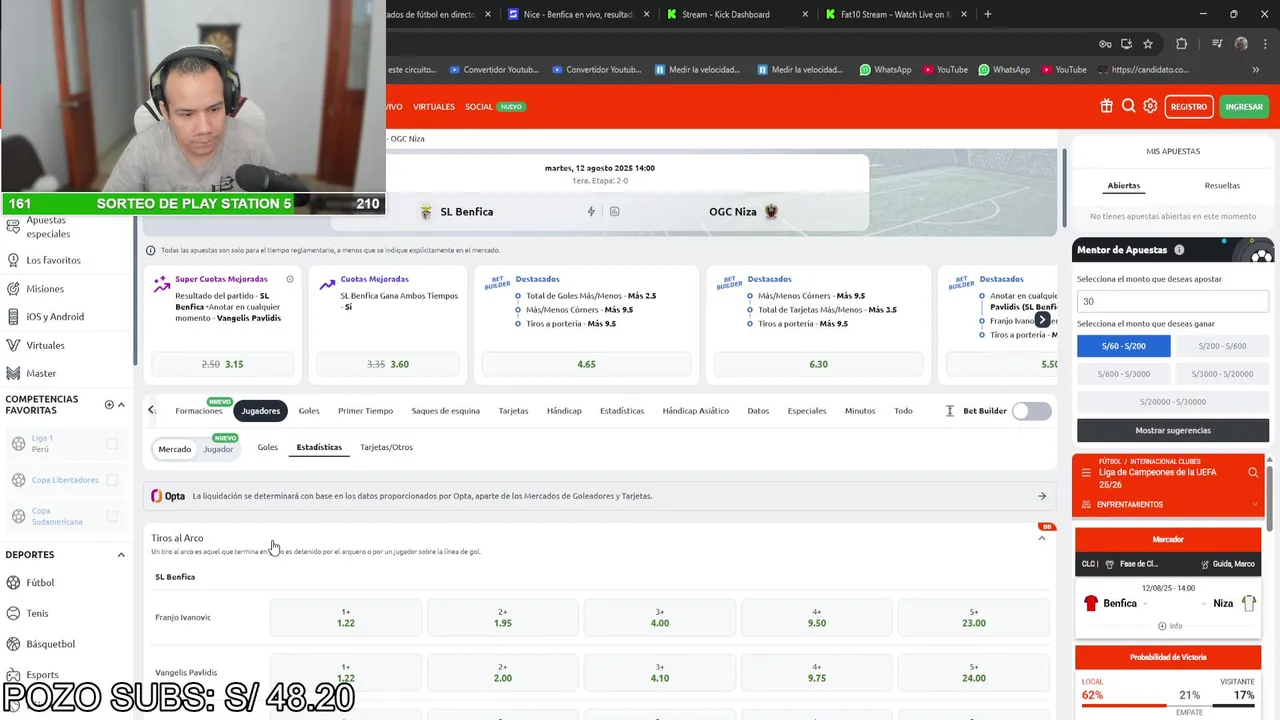This screenshot has height=720, width=1280.
Task: Open the Saques de esquina tab
Action: click(x=445, y=410)
